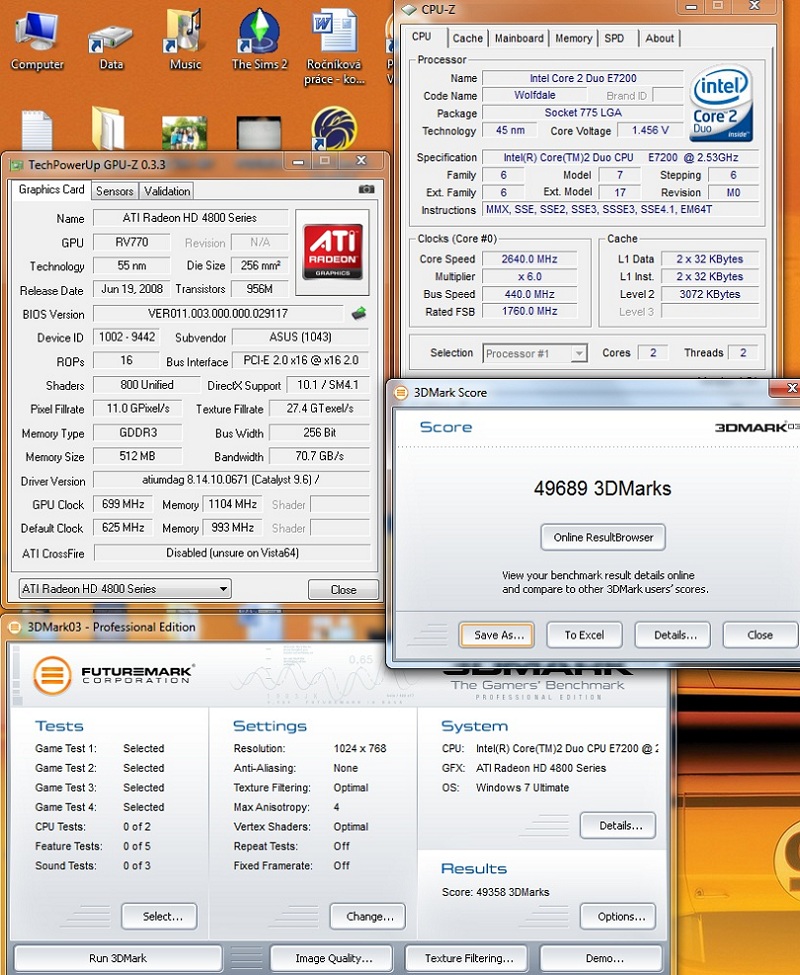Click the To Excel button
This screenshot has height=975, width=800.
[x=584, y=635]
